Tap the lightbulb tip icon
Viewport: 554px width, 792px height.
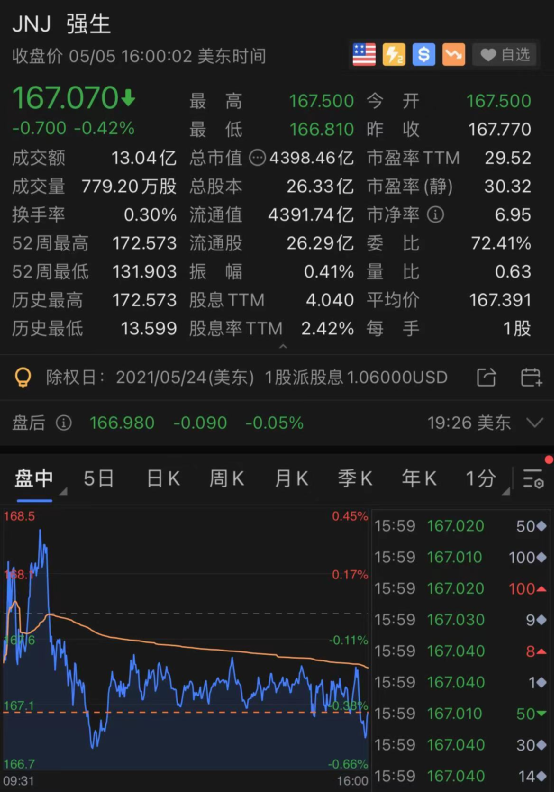click(23, 377)
